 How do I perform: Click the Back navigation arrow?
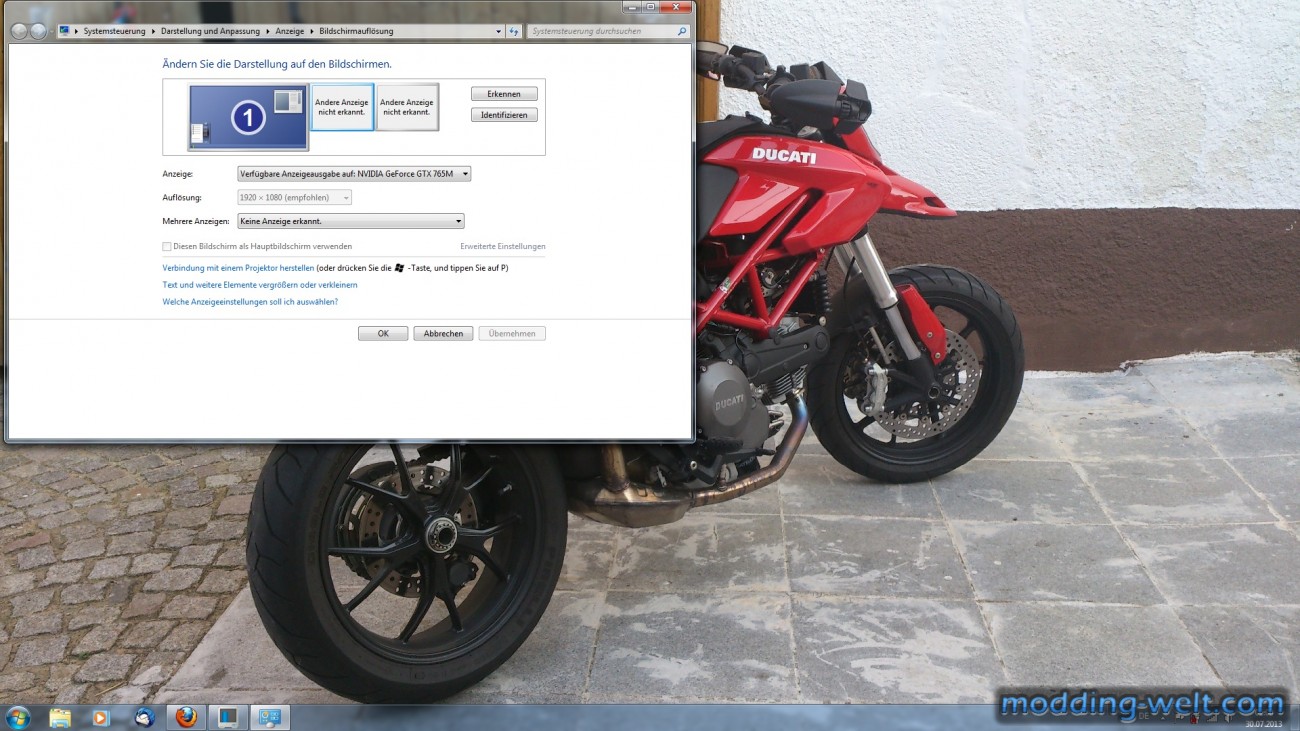[19, 31]
